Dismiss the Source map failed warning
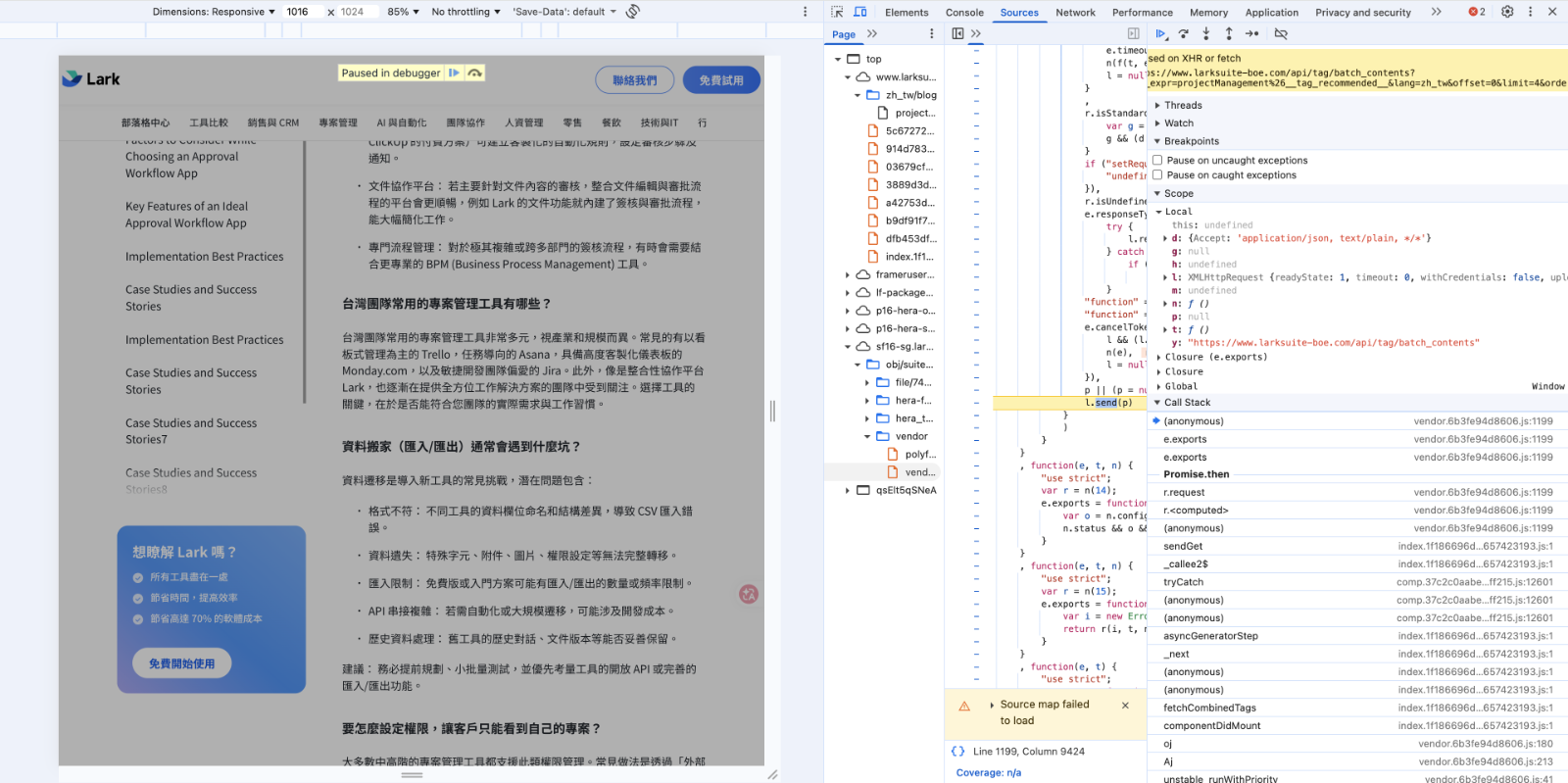Screen dimensions: 1568x783 1125,705
